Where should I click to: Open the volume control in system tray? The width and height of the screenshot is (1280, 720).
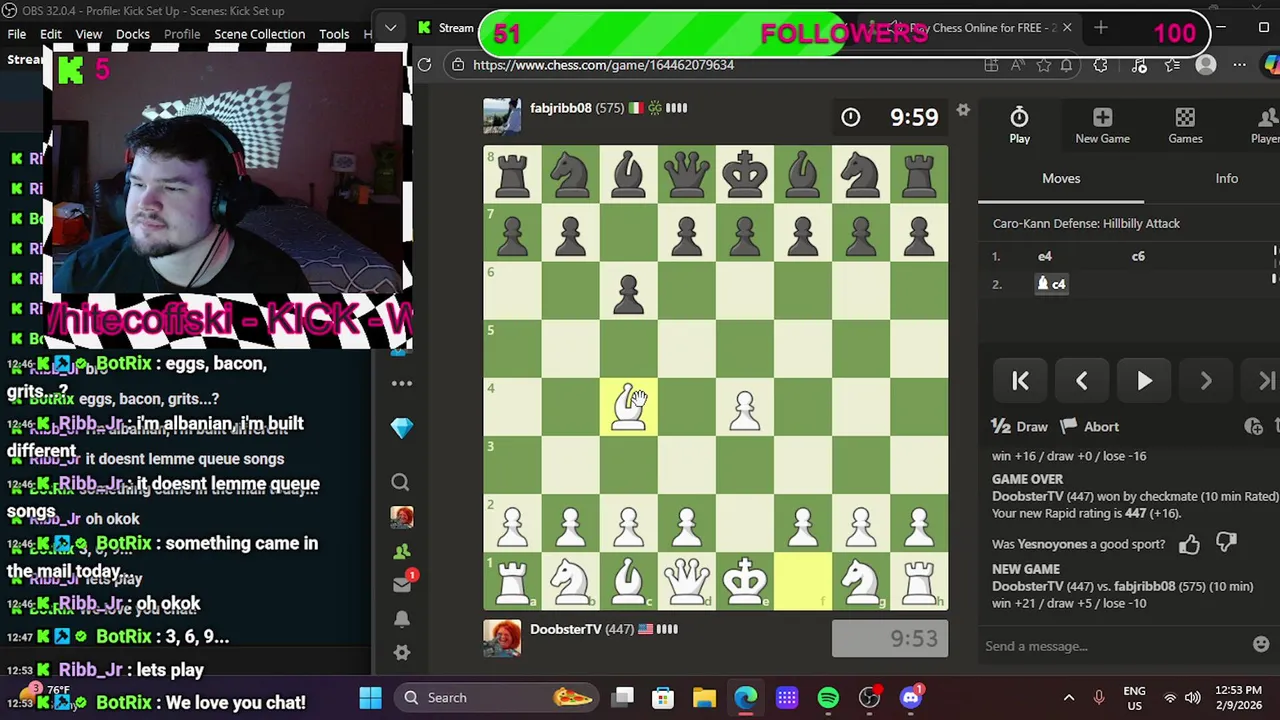1192,698
